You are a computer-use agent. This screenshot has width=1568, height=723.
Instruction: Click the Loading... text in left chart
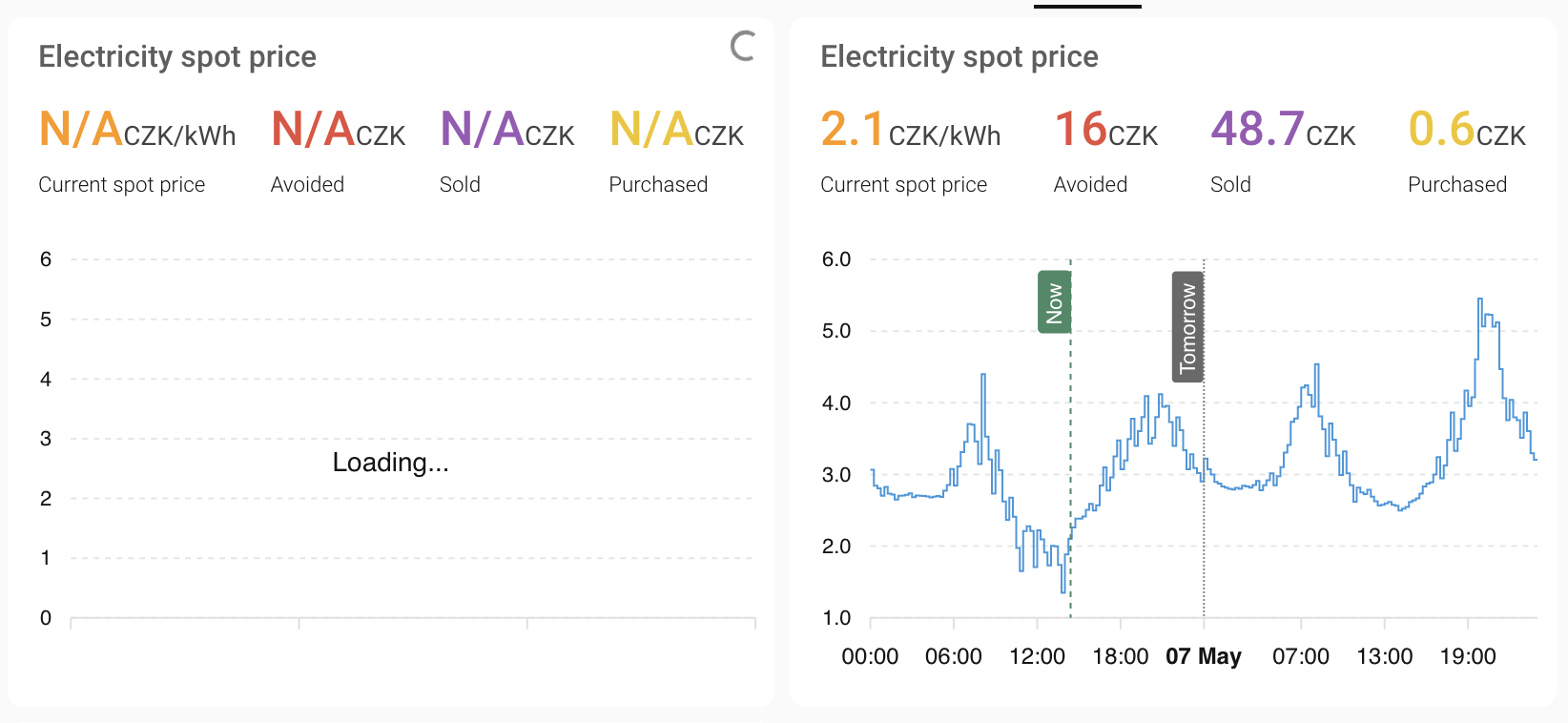390,463
